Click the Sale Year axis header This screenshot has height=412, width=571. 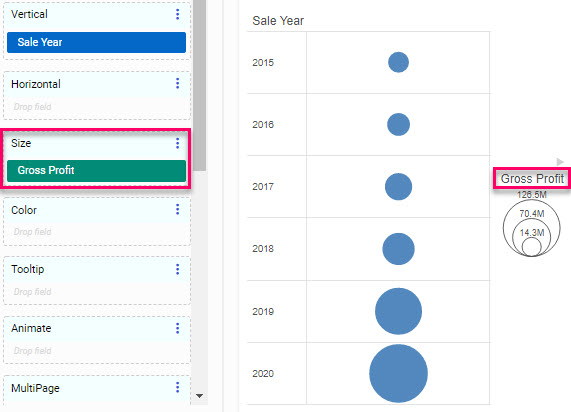click(278, 21)
